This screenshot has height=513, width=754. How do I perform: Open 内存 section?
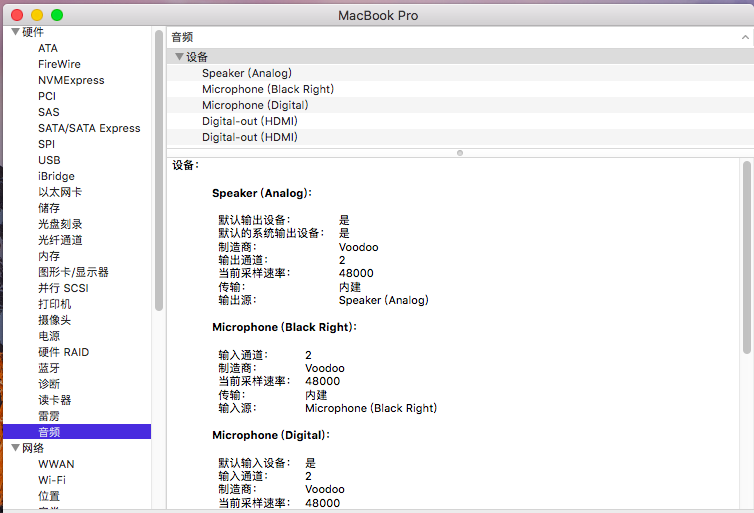pyautogui.click(x=49, y=256)
